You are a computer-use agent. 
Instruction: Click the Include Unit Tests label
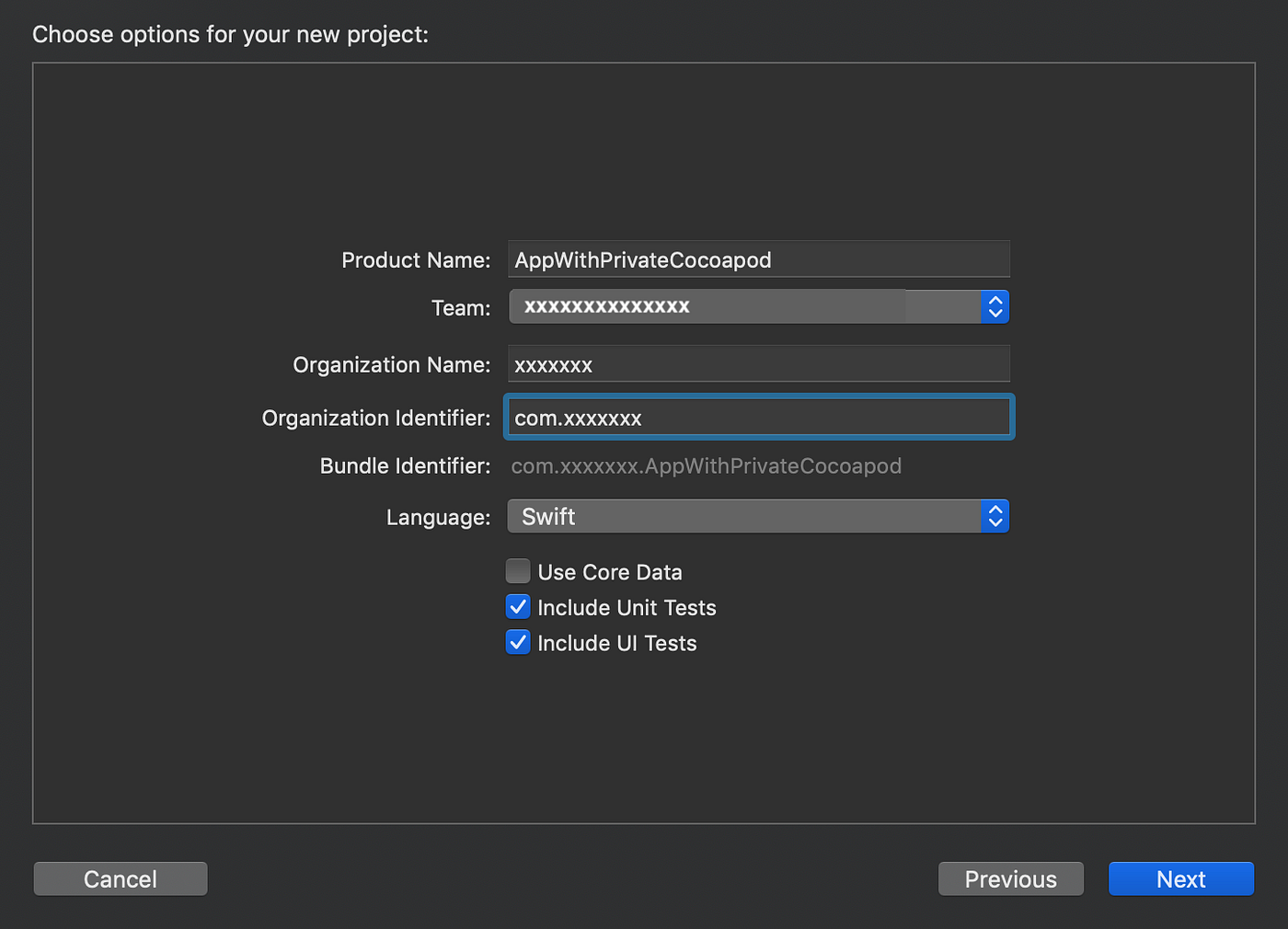(x=627, y=607)
